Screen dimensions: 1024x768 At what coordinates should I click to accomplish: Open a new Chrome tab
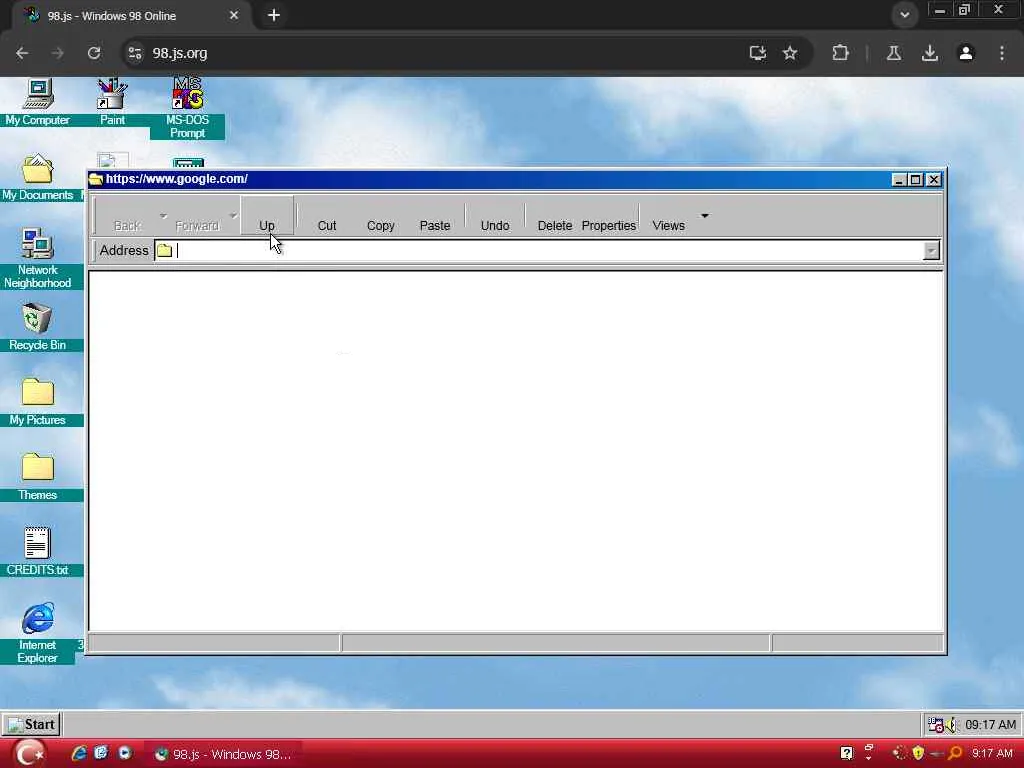(274, 15)
